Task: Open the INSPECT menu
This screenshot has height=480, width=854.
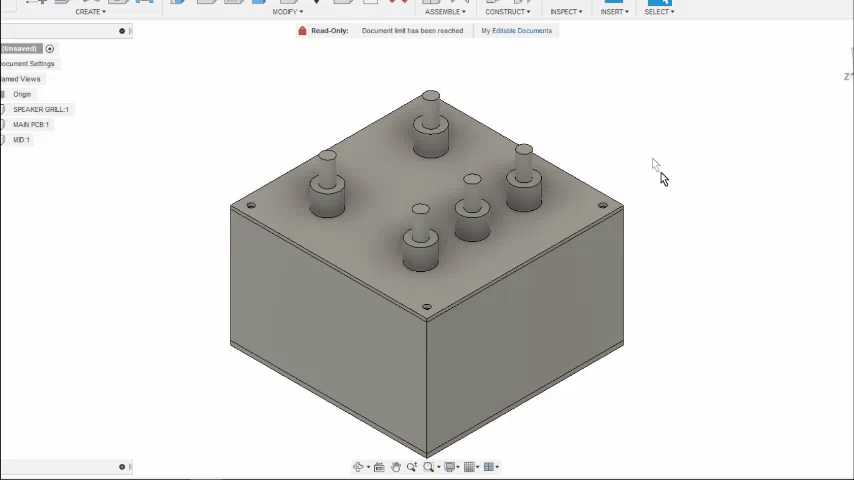Action: (x=566, y=11)
